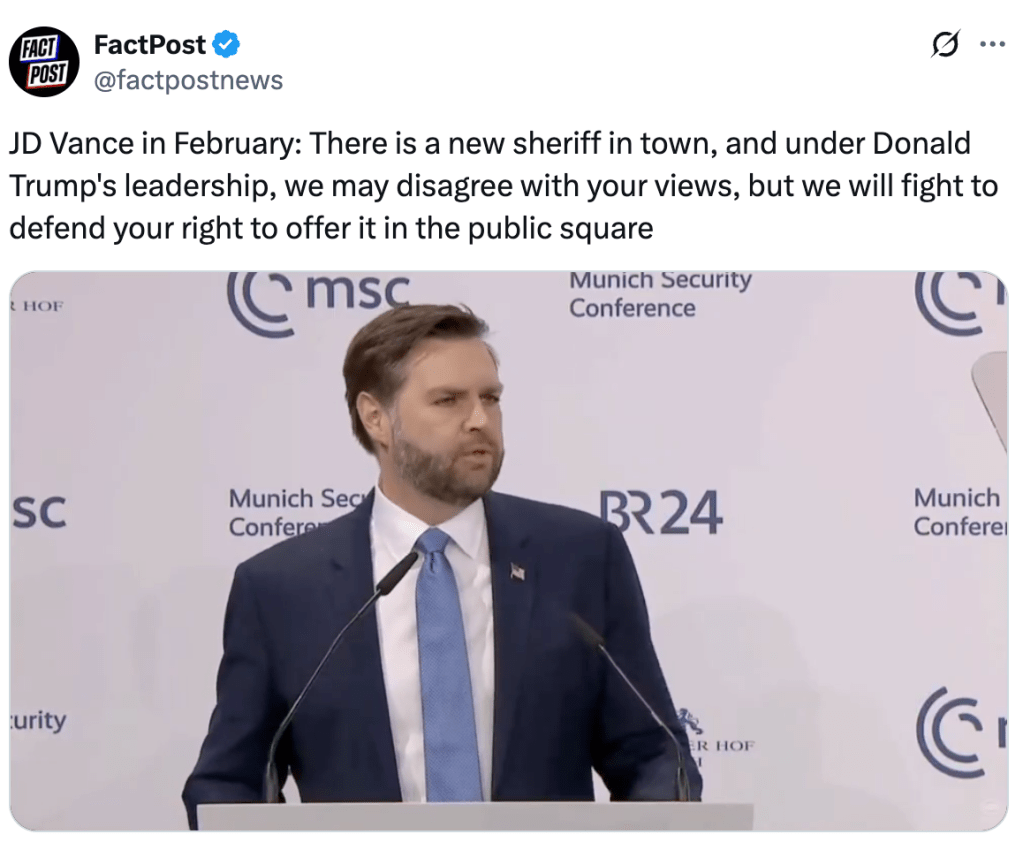Click the blue verified checkmark badge
This screenshot has height=857, width=1023.
226,45
